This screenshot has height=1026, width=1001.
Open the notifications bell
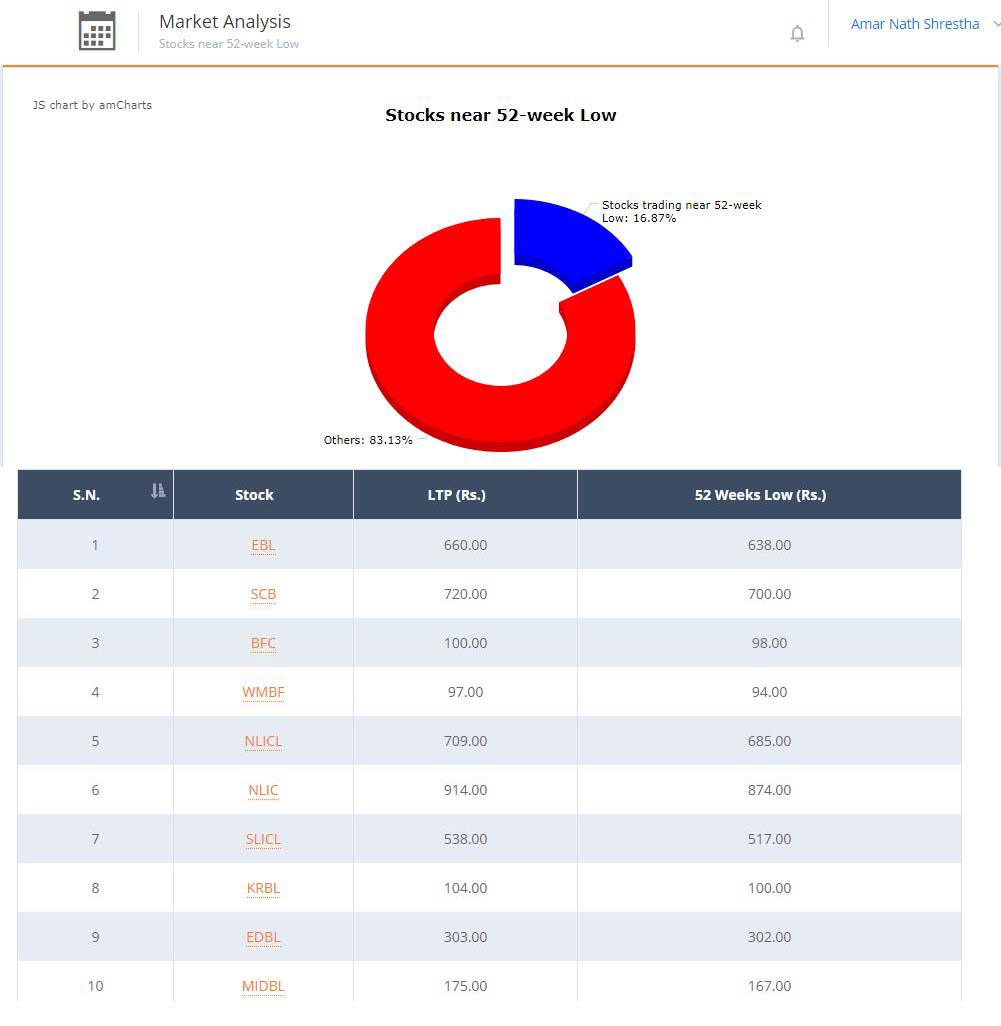click(x=797, y=33)
